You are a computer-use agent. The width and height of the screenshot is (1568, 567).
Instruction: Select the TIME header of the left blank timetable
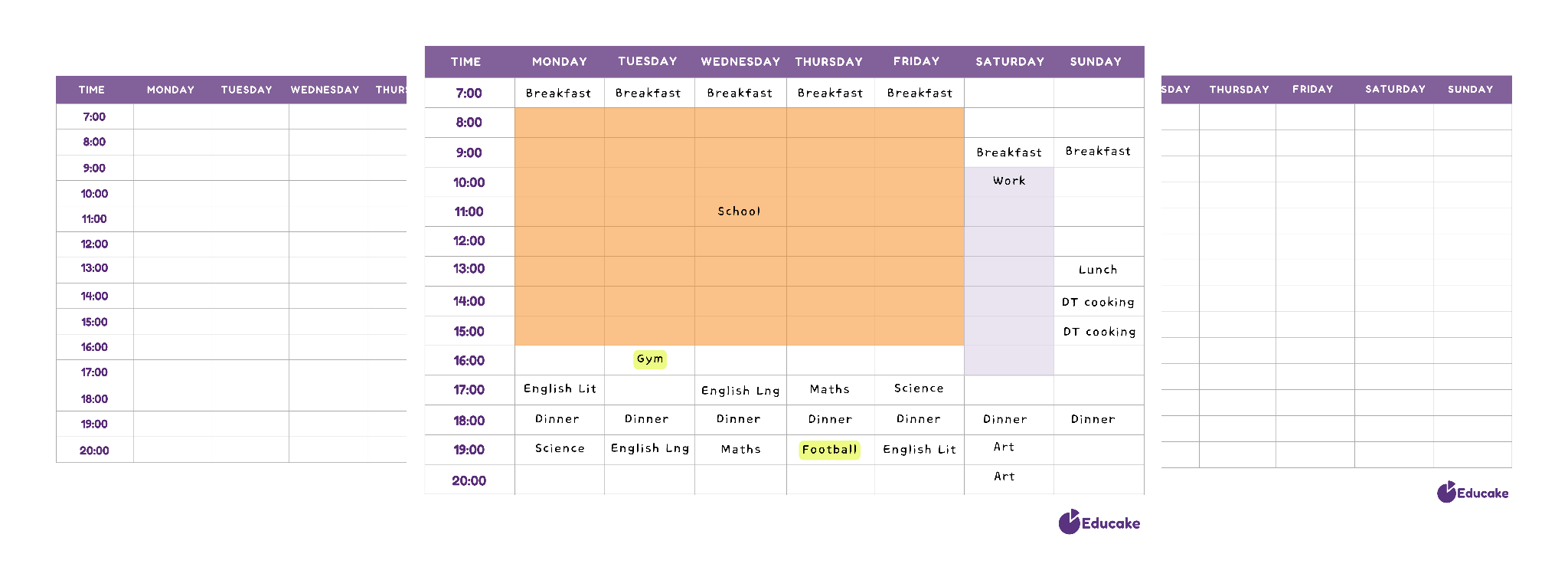tap(92, 90)
